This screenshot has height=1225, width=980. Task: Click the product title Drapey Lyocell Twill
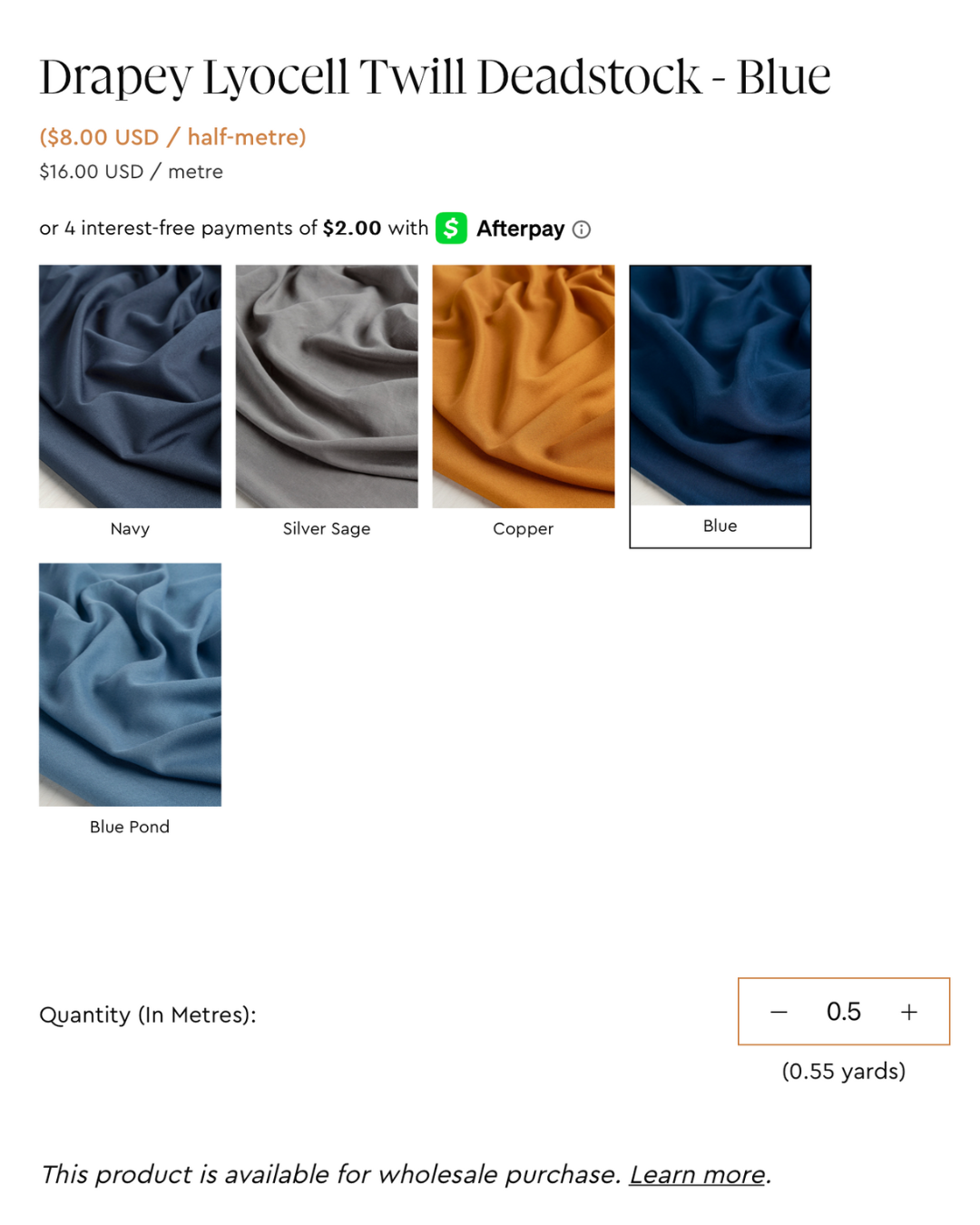tap(436, 77)
